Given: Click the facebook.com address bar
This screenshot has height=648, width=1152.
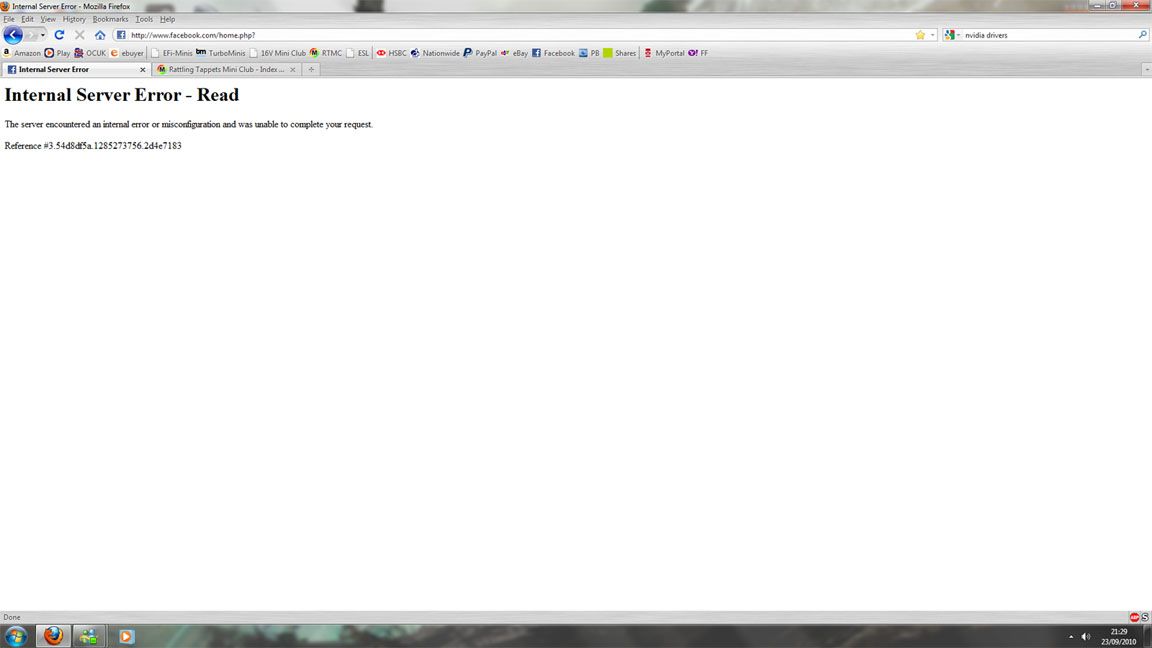Looking at the screenshot, I should (x=500, y=35).
